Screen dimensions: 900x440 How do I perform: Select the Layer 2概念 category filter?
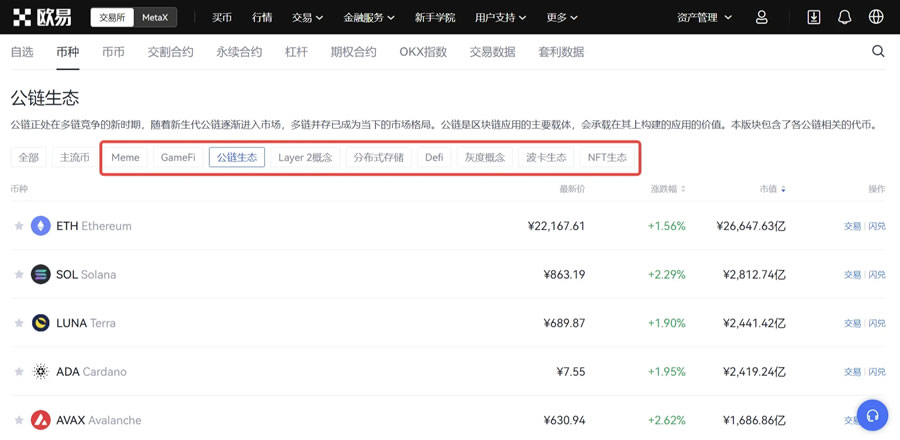pyautogui.click(x=305, y=157)
